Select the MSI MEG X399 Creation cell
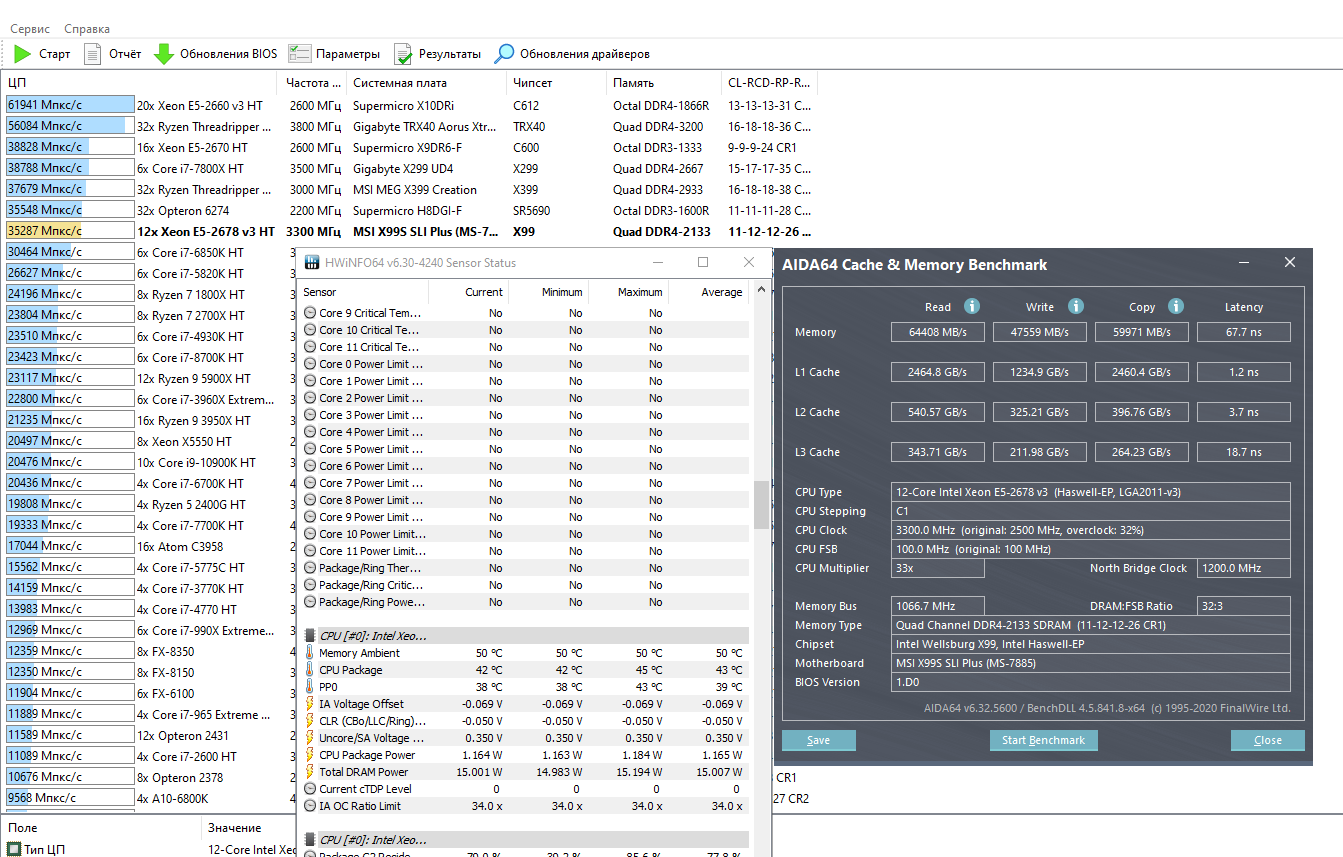Screen dimensions: 1343x857 click(415, 190)
